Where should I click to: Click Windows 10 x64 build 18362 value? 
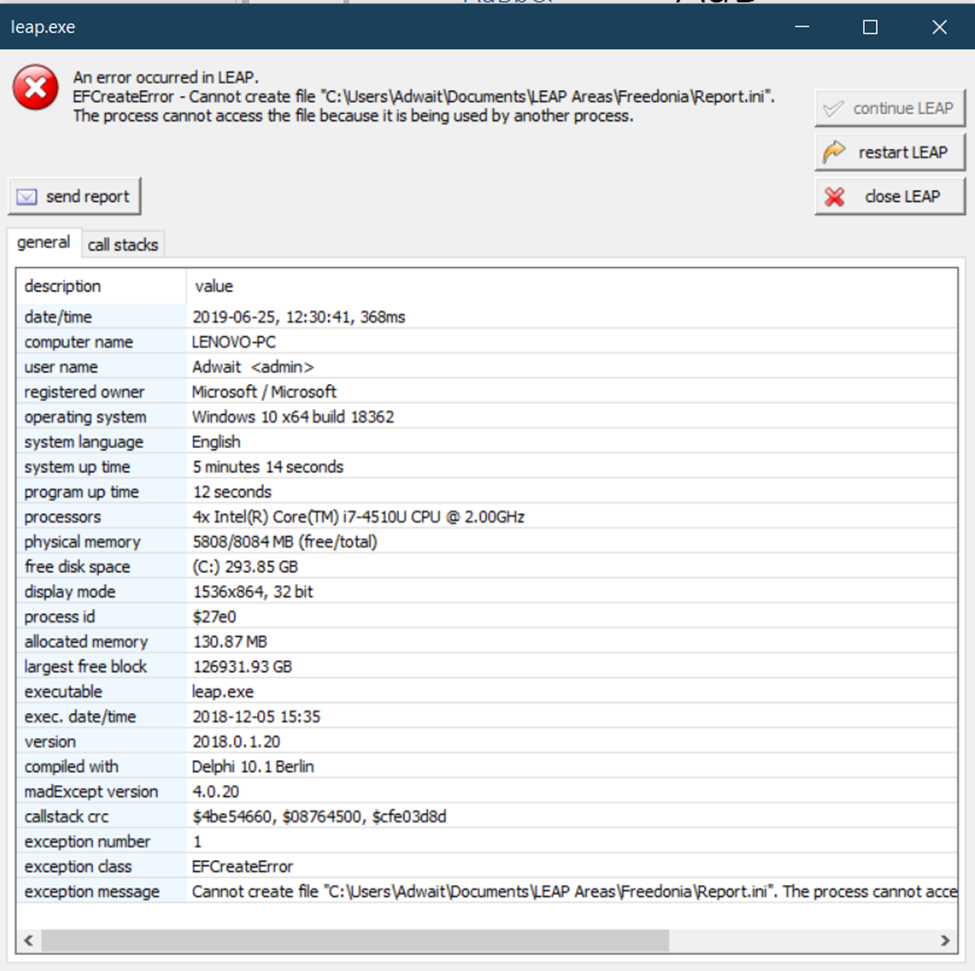click(293, 417)
